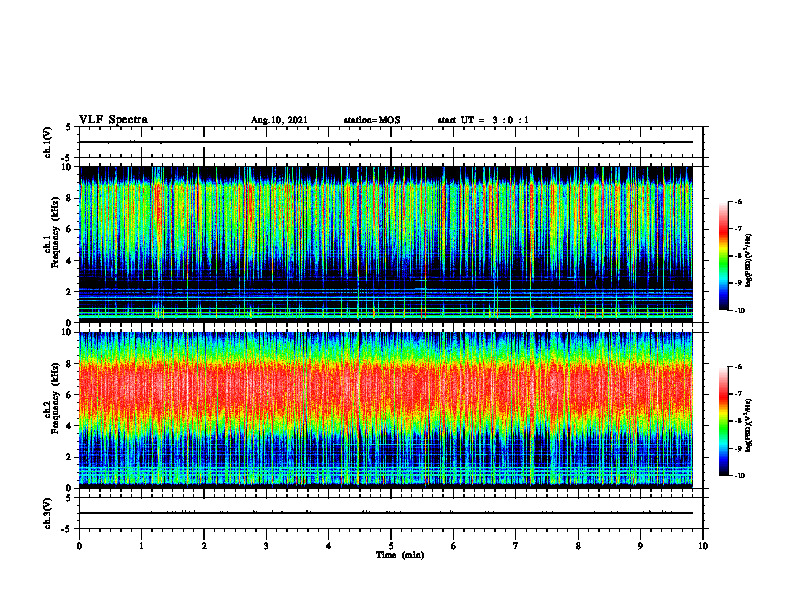The image size is (792, 612).
Task: Click the "6" kHz tick on ch.2 axis
Action: 70,395
